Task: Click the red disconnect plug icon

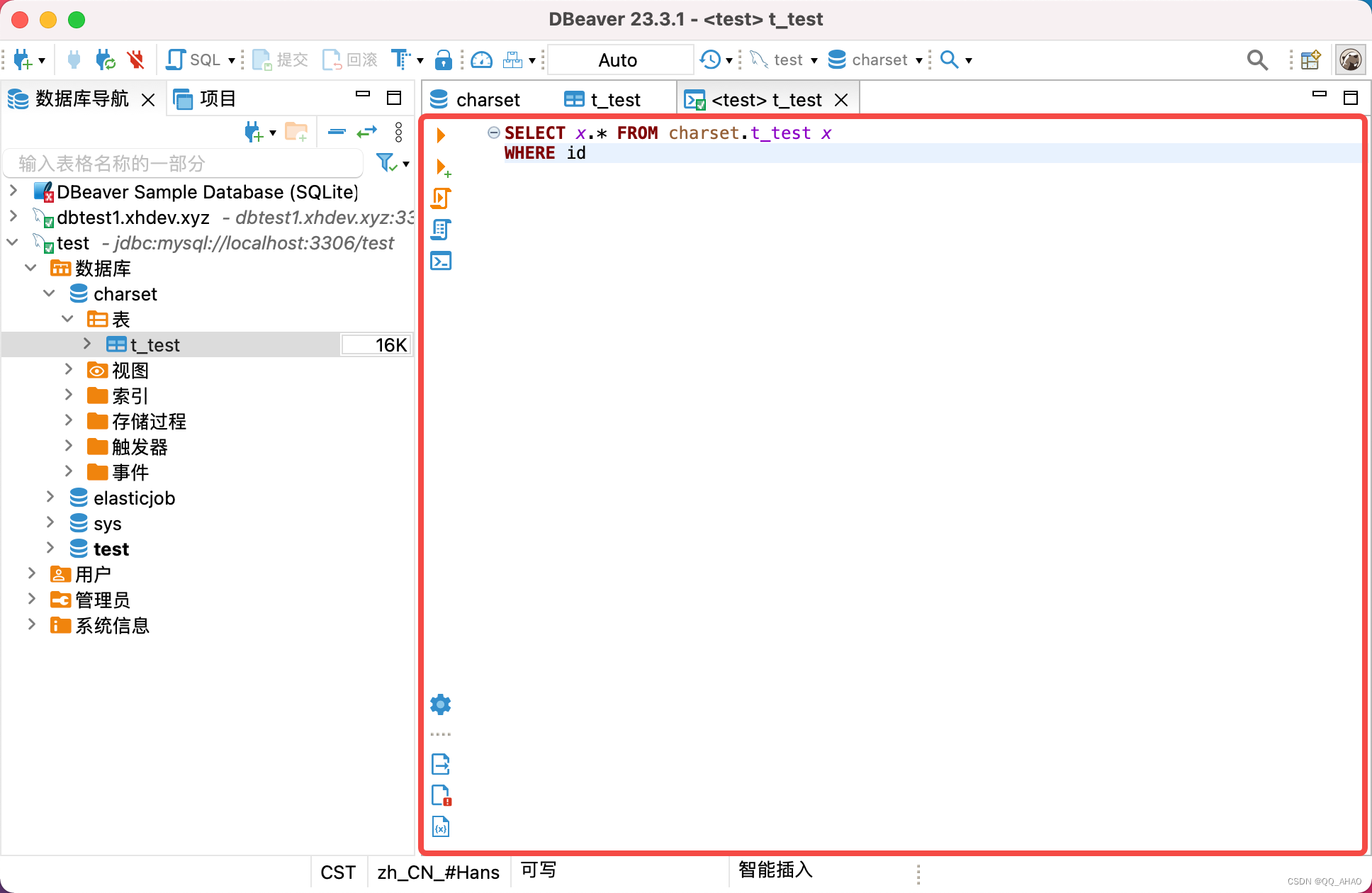Action: (x=136, y=60)
